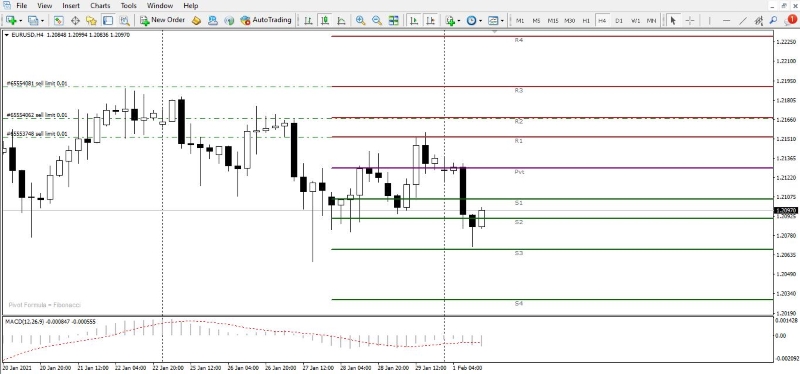Open the Data Window crosshair icon
The height and width of the screenshot is (374, 800).
click(75, 20)
